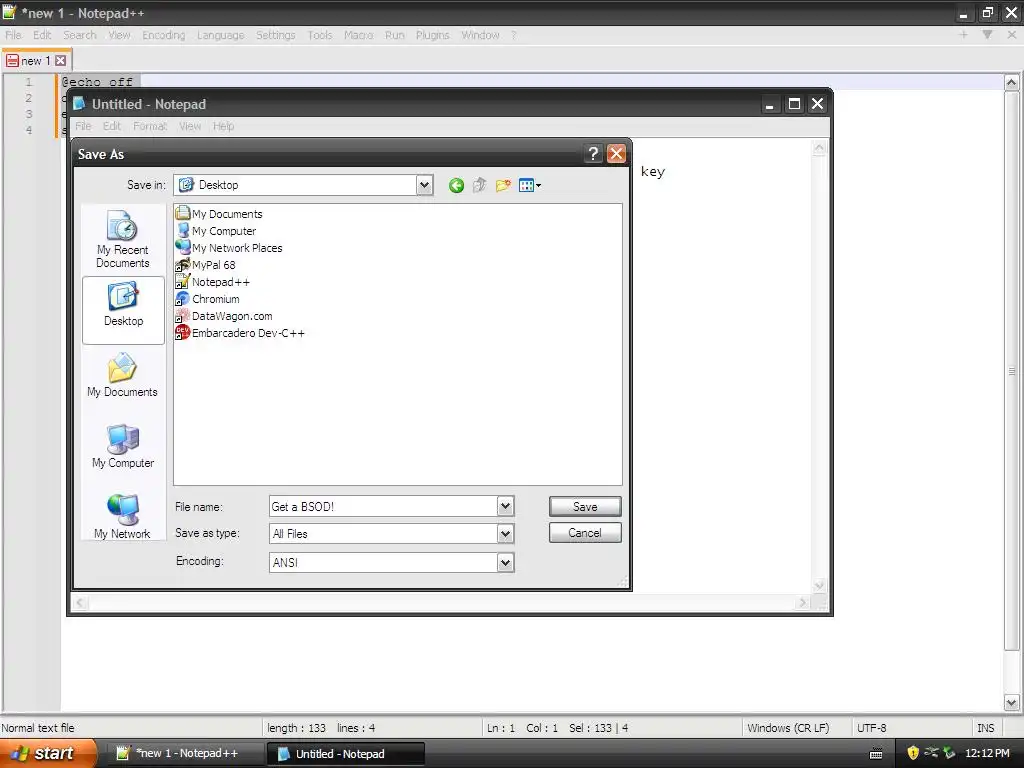Viewport: 1024px width, 768px height.
Task: Select My Computer in the places bar
Action: 123,447
